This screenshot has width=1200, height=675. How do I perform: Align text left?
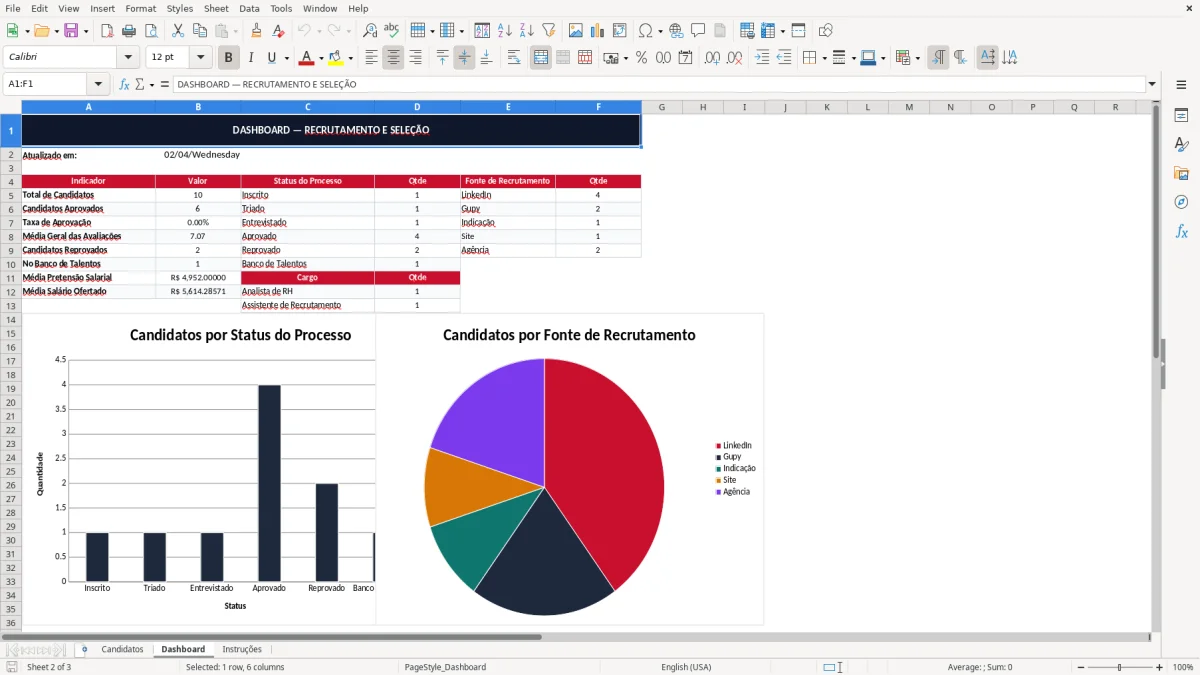tap(371, 58)
